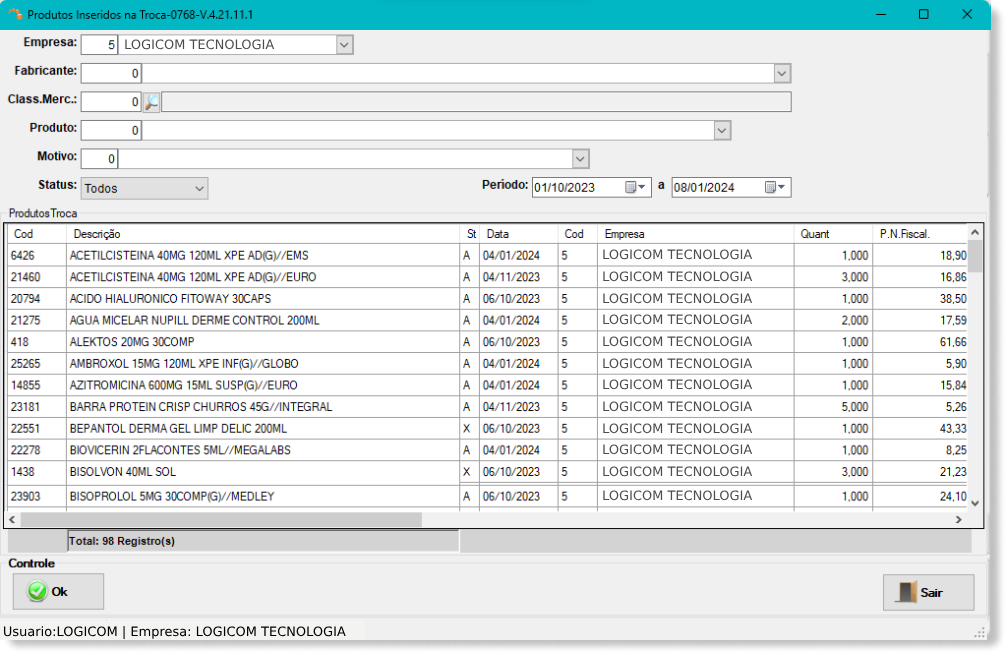Expand the Empresa dropdown list
Image resolution: width=1006 pixels, height=654 pixels.
pos(344,45)
